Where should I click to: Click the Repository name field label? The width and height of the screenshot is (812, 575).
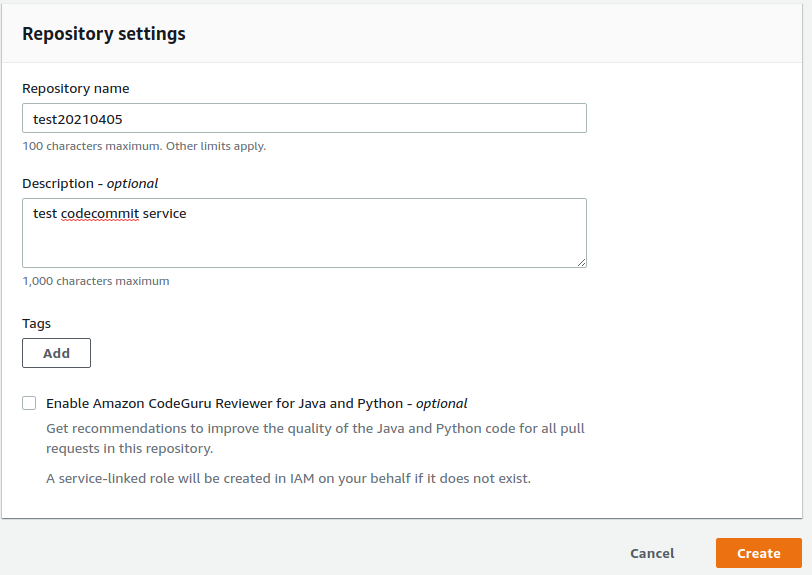point(76,89)
